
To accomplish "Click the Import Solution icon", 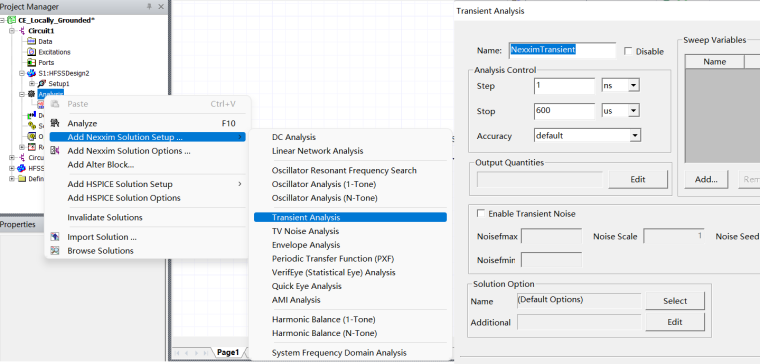I will (55, 237).
